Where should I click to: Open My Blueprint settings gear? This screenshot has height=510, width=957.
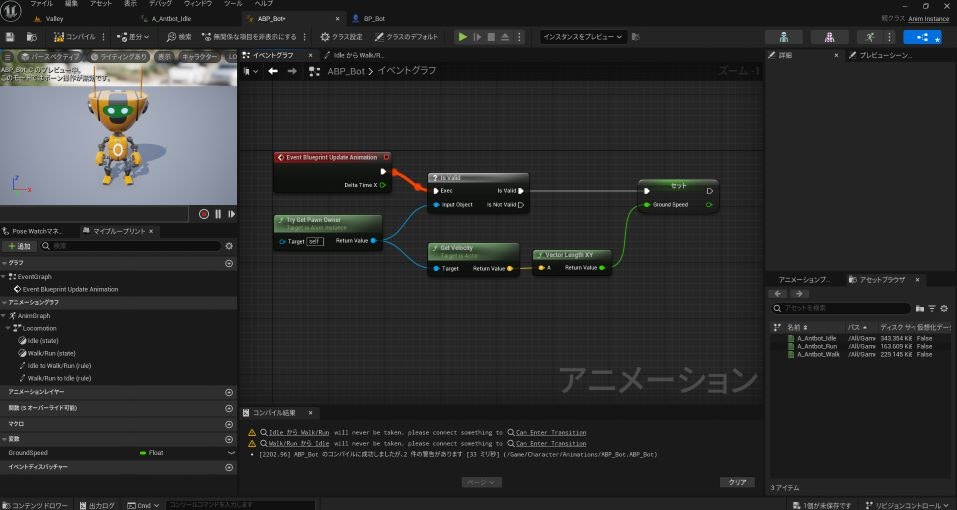229,246
